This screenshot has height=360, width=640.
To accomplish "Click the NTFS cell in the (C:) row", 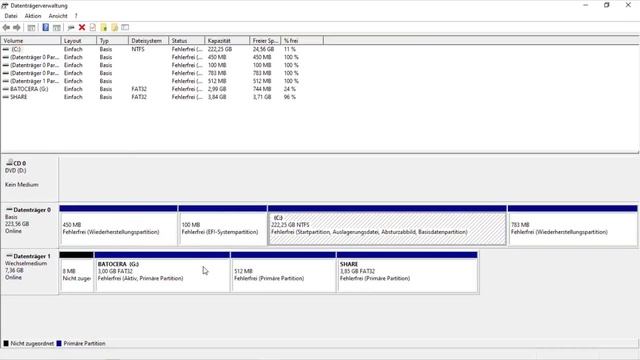I will [138, 49].
